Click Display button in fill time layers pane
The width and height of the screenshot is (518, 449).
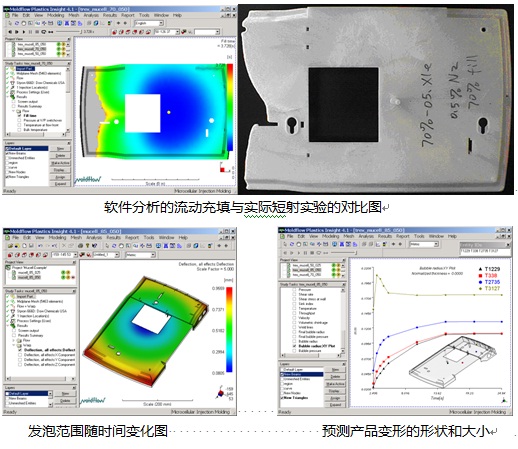(x=60, y=170)
